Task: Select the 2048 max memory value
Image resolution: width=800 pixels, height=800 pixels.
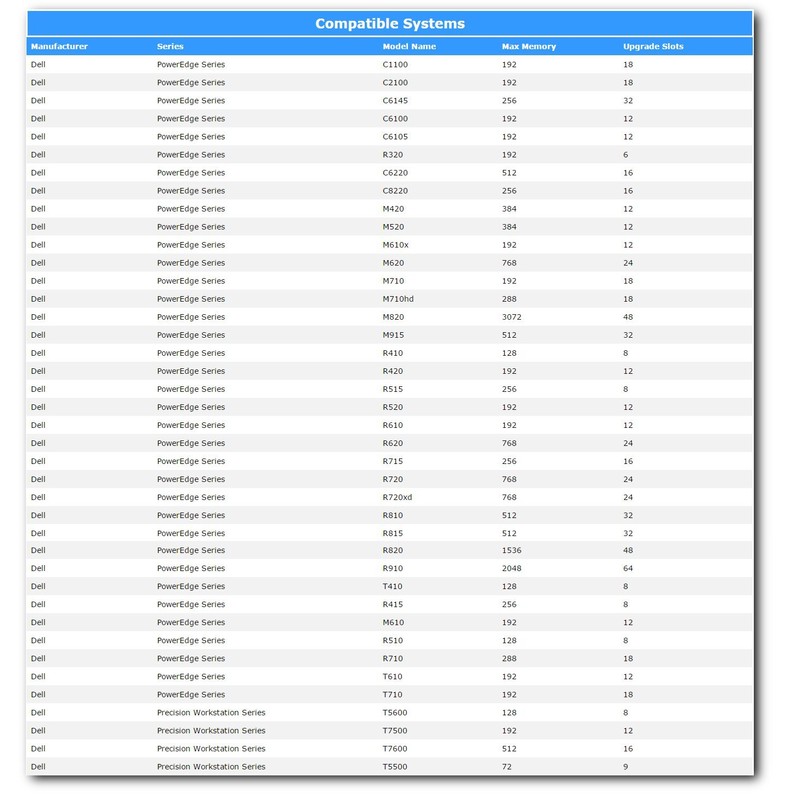Action: (x=511, y=568)
